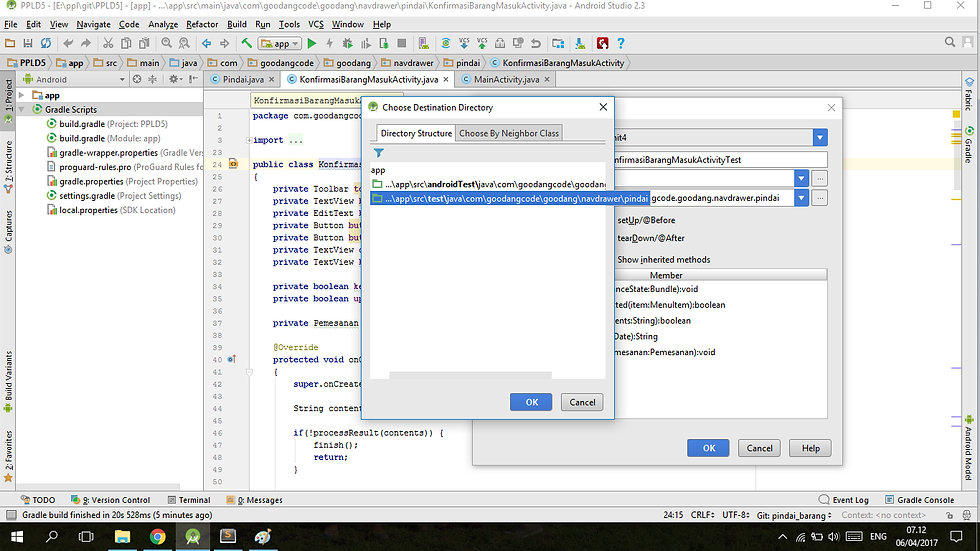Viewport: 980px width, 551px height.
Task: Collapse the Gradle Scripts tree node
Action: (x=22, y=109)
